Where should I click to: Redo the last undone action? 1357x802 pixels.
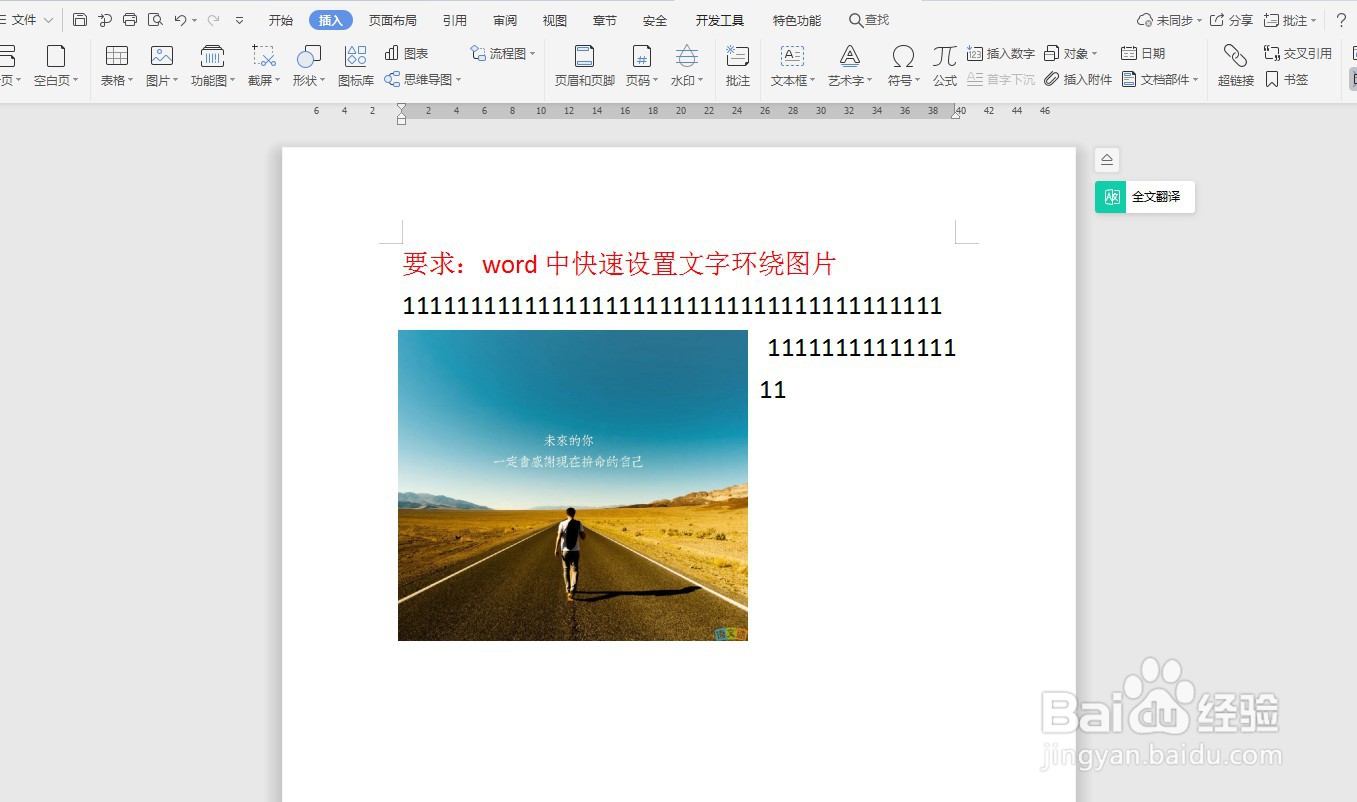tap(213, 20)
